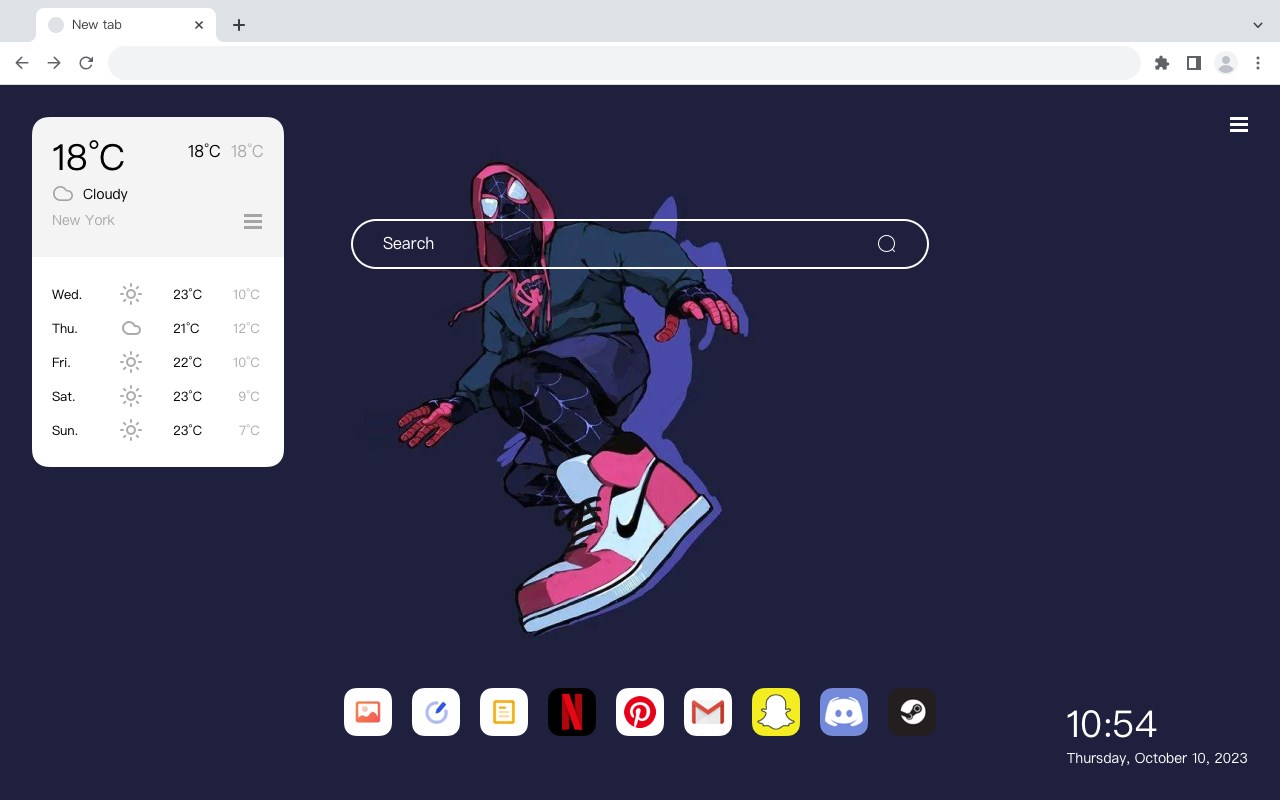1280x800 pixels.
Task: Click the Fri. high of 22°C
Action: click(x=187, y=362)
